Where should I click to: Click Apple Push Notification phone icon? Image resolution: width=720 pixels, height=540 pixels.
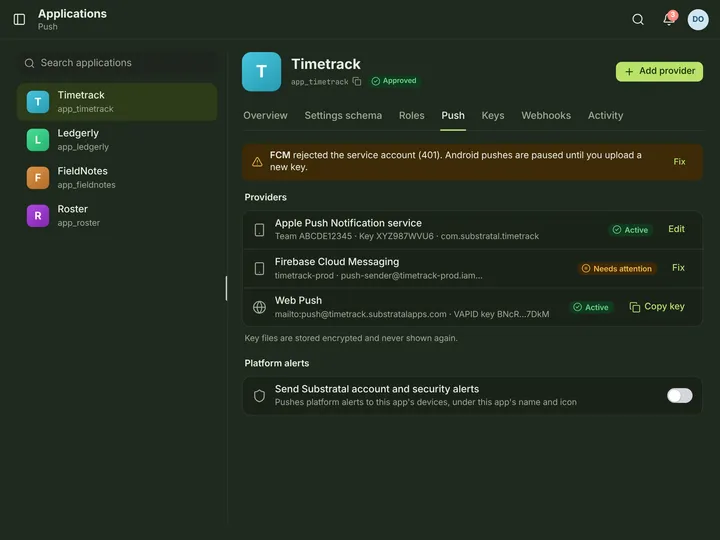coord(259,230)
